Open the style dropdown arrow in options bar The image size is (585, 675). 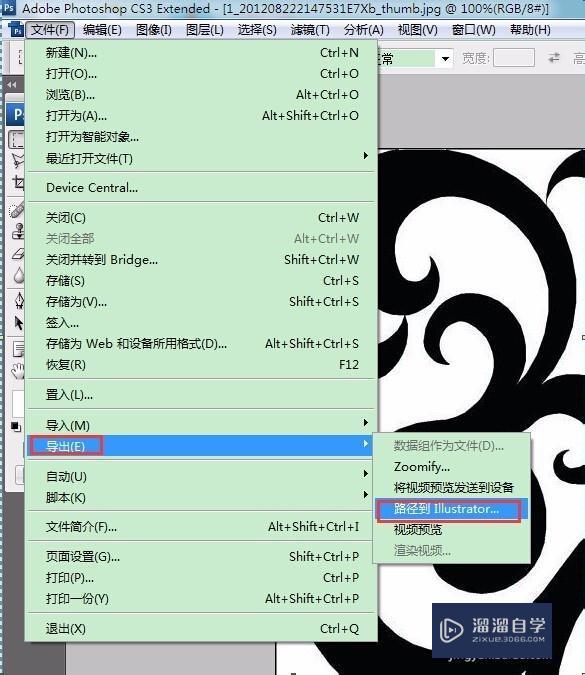[x=446, y=58]
